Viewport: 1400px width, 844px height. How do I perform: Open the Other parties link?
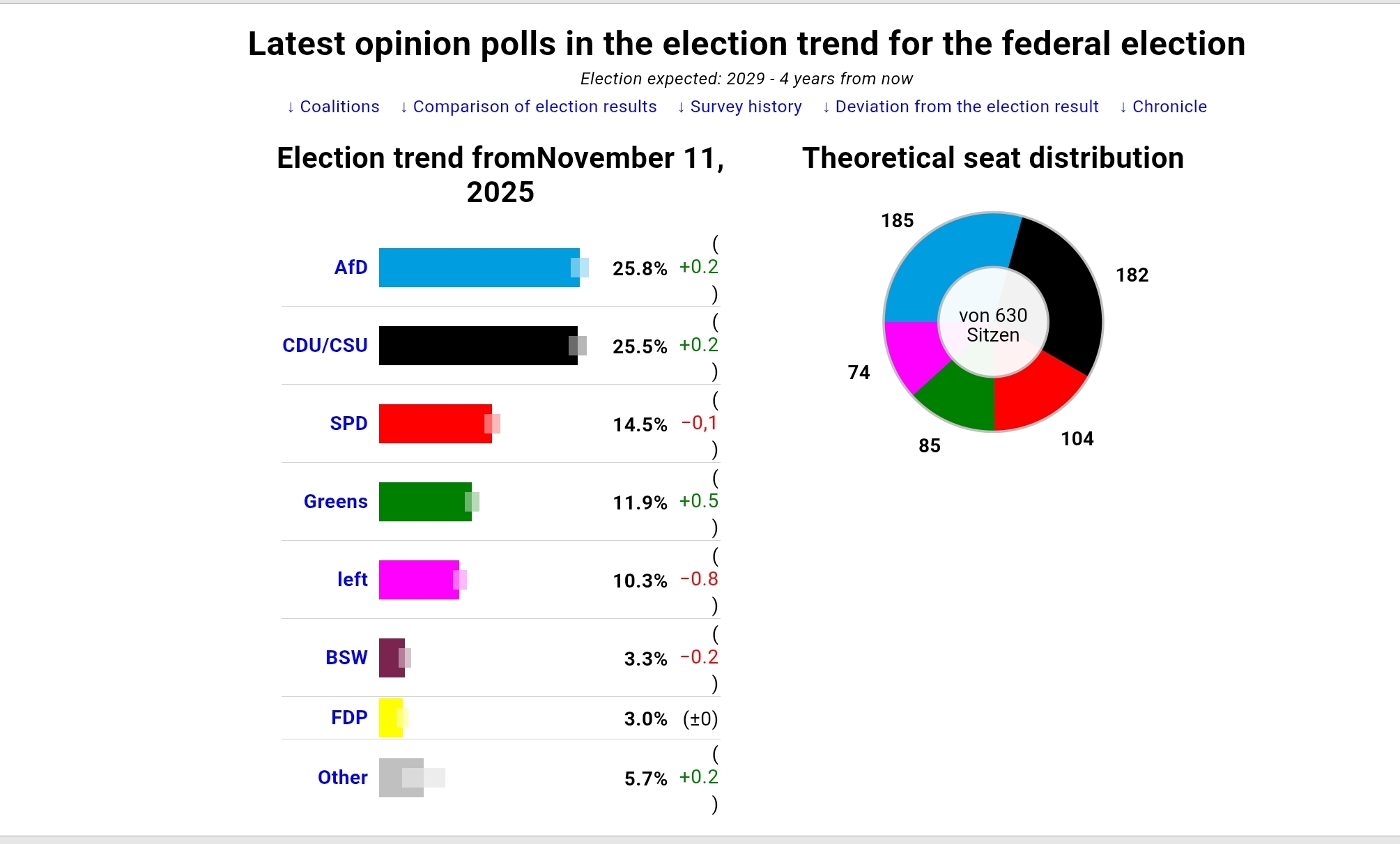[342, 777]
